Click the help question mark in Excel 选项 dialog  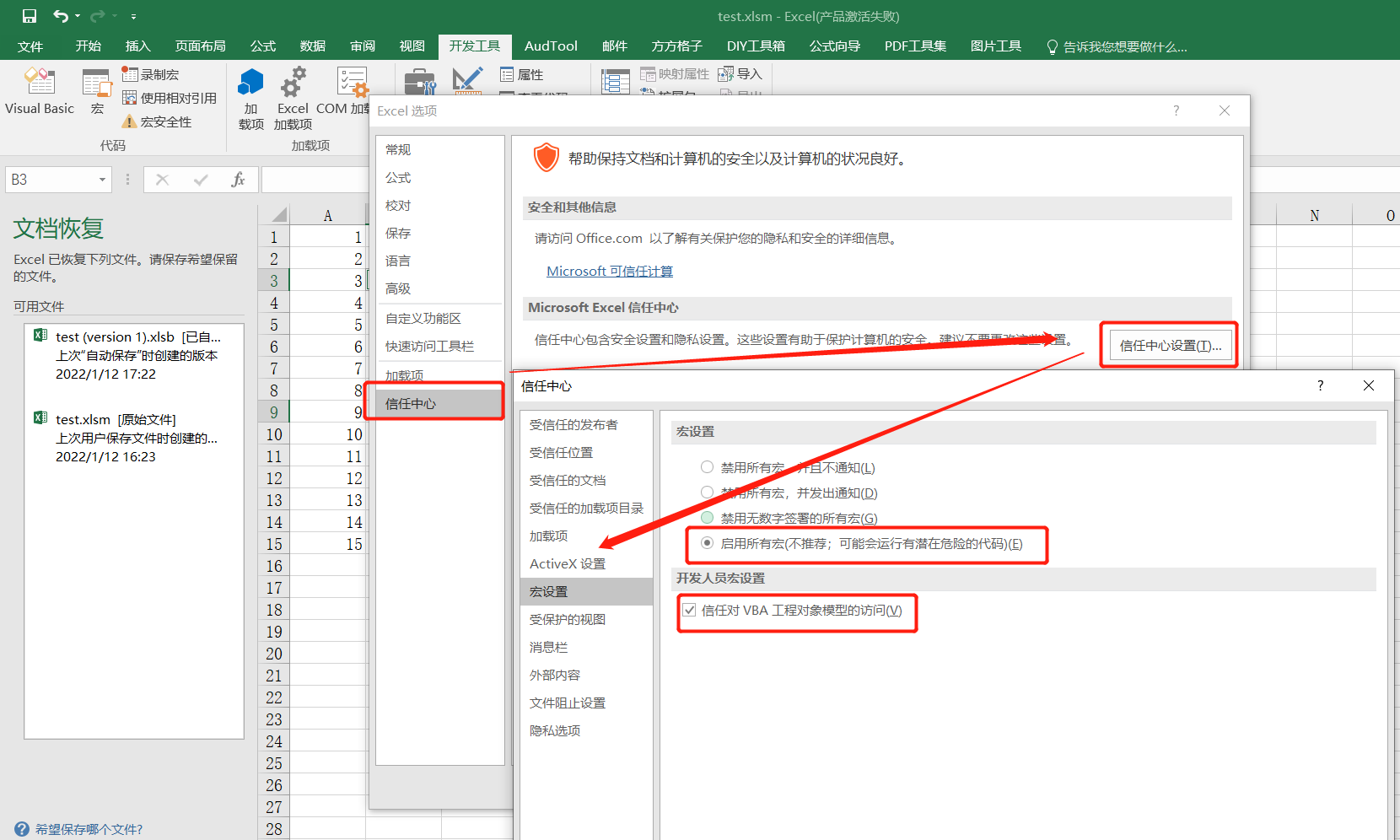coord(1177,110)
